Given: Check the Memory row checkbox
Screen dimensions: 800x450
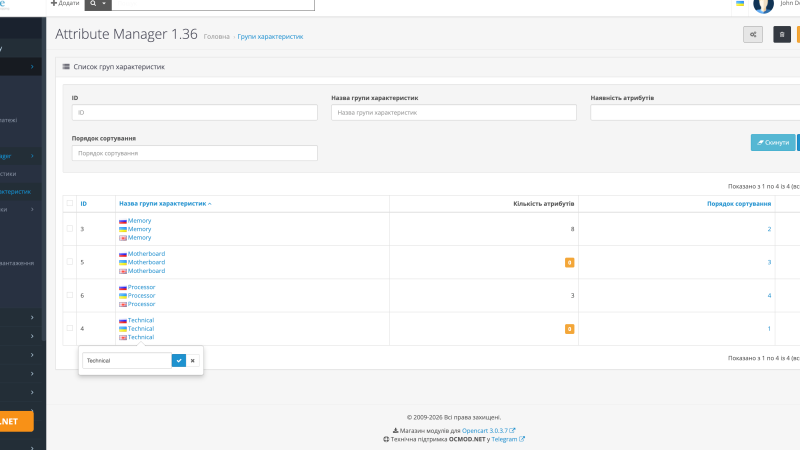Looking at the screenshot, I should pos(70,229).
